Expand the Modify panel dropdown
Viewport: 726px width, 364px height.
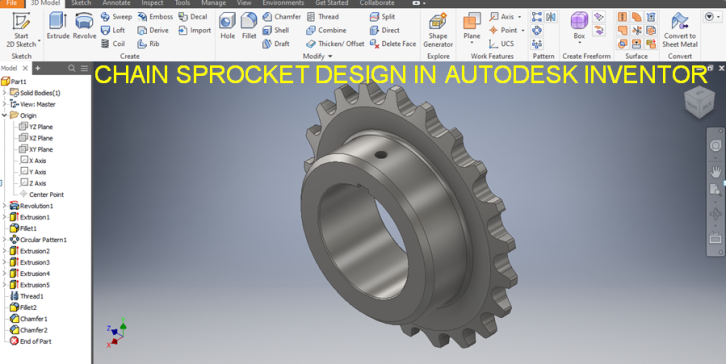(x=330, y=56)
